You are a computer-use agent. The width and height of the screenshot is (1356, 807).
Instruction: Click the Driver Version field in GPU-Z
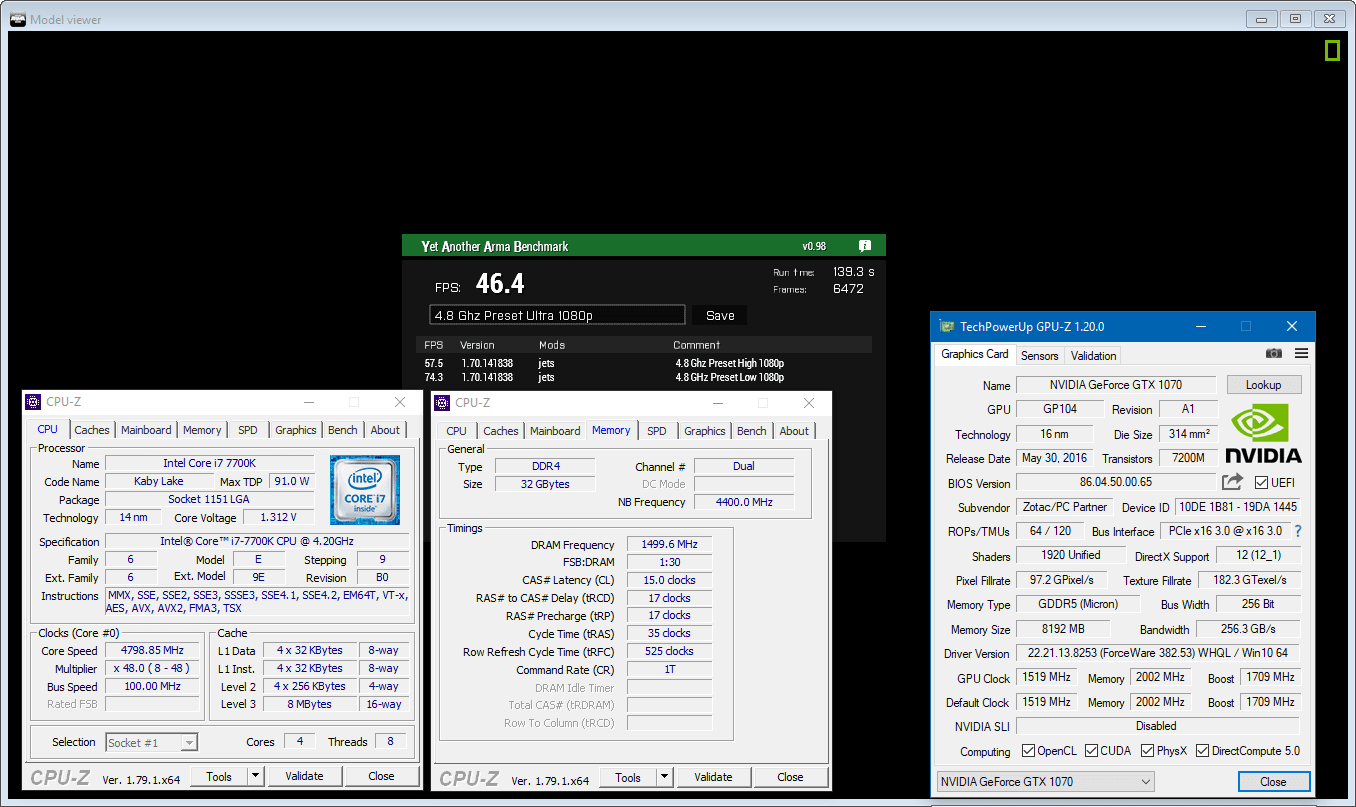1158,653
